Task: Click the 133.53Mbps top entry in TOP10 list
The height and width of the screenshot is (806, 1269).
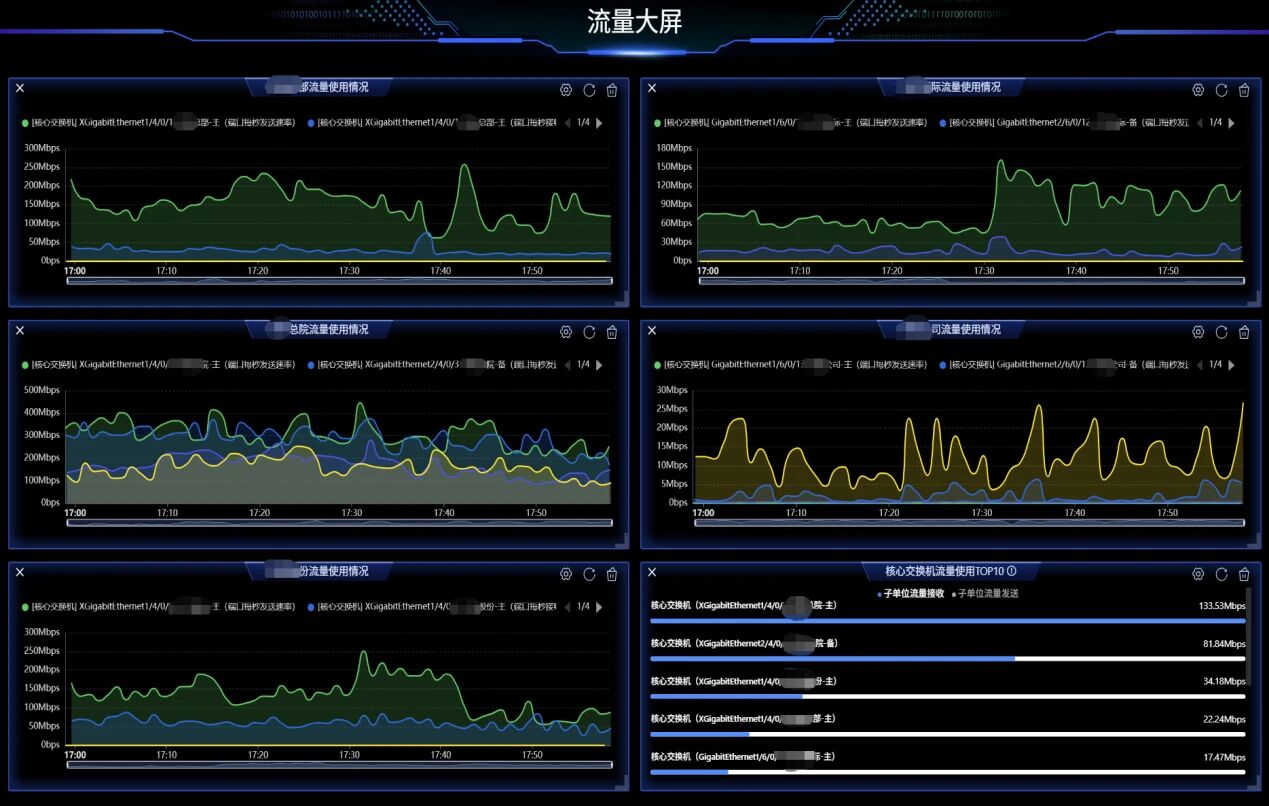Action: tap(947, 613)
